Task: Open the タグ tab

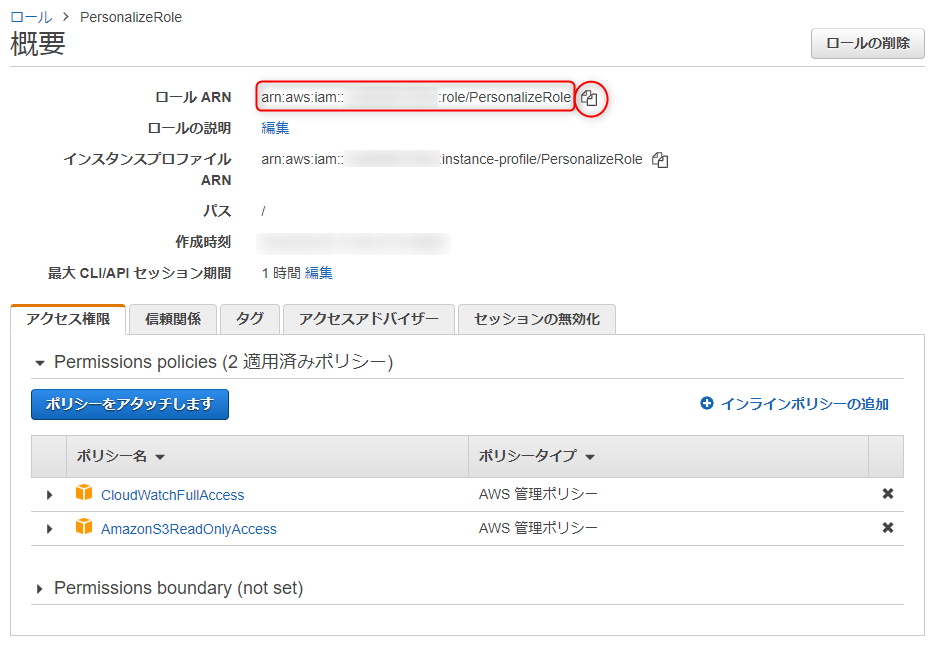Action: [250, 320]
